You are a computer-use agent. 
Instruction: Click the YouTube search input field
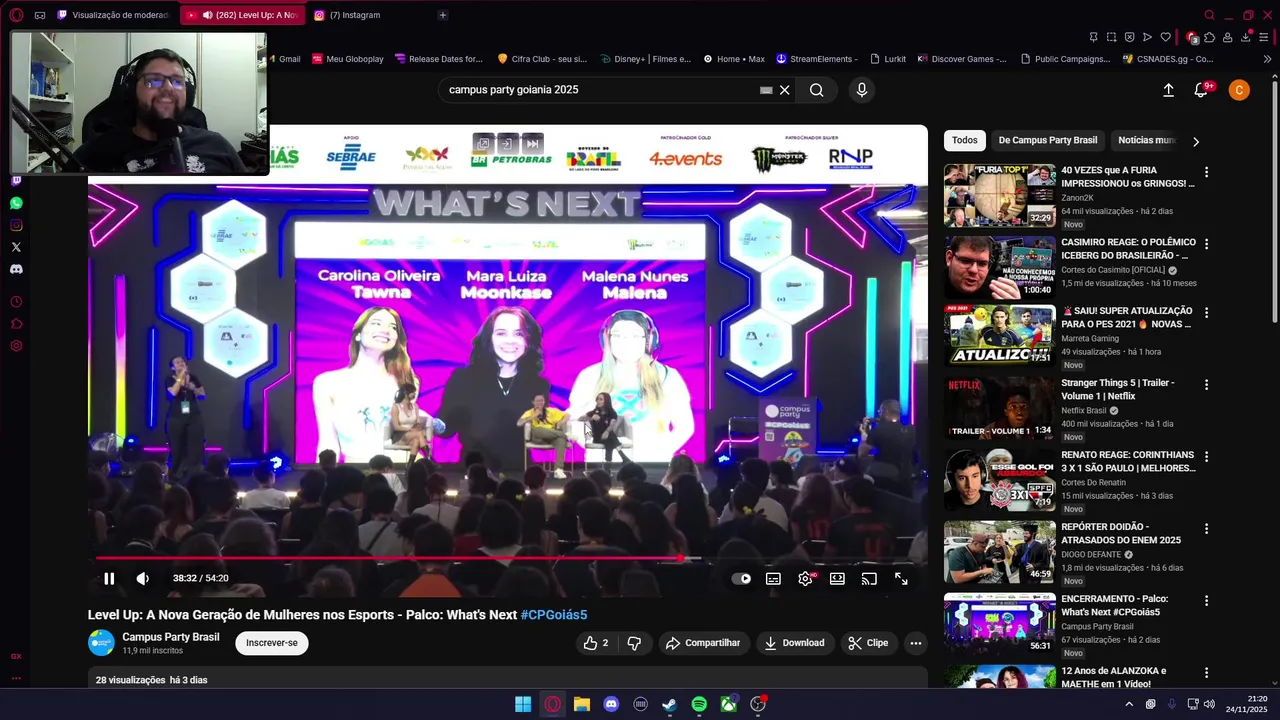[600, 90]
